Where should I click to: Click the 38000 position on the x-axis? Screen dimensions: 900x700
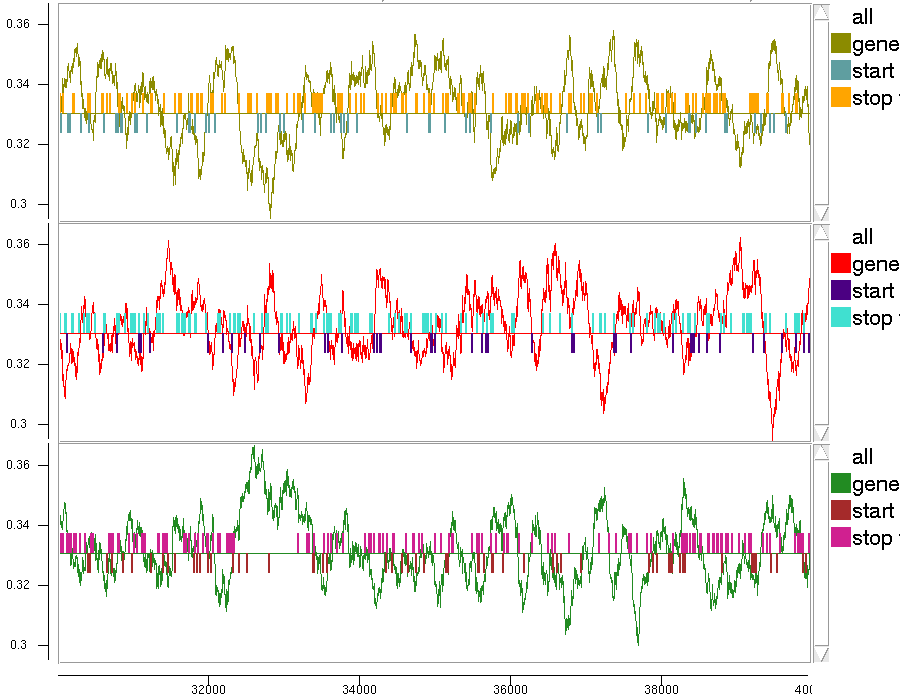pyautogui.click(x=661, y=689)
